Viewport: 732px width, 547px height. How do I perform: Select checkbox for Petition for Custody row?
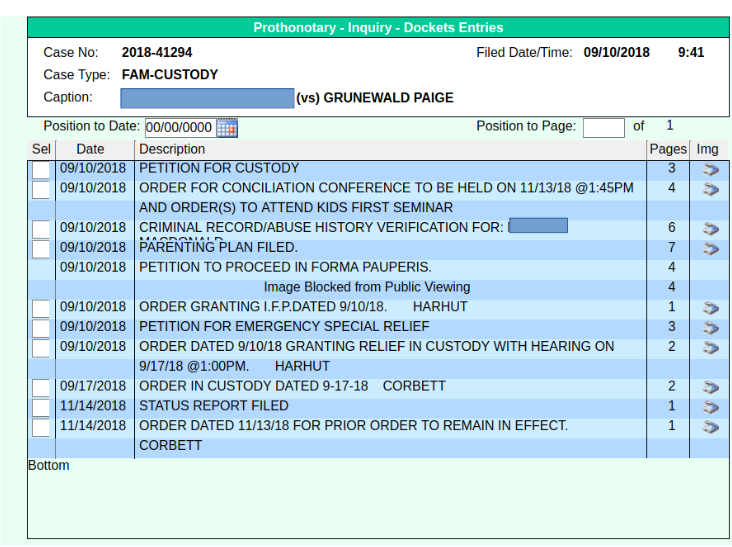click(40, 170)
